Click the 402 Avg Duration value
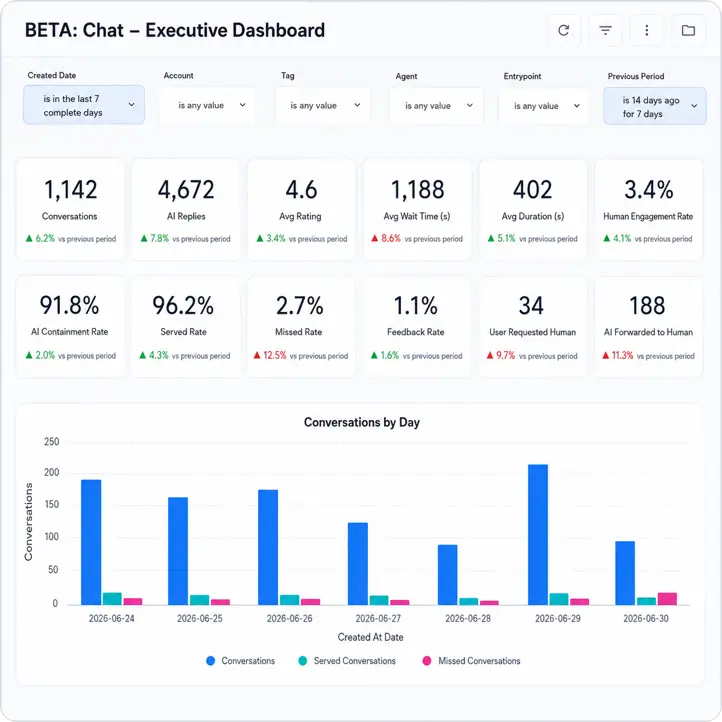722x722 pixels. (x=533, y=190)
